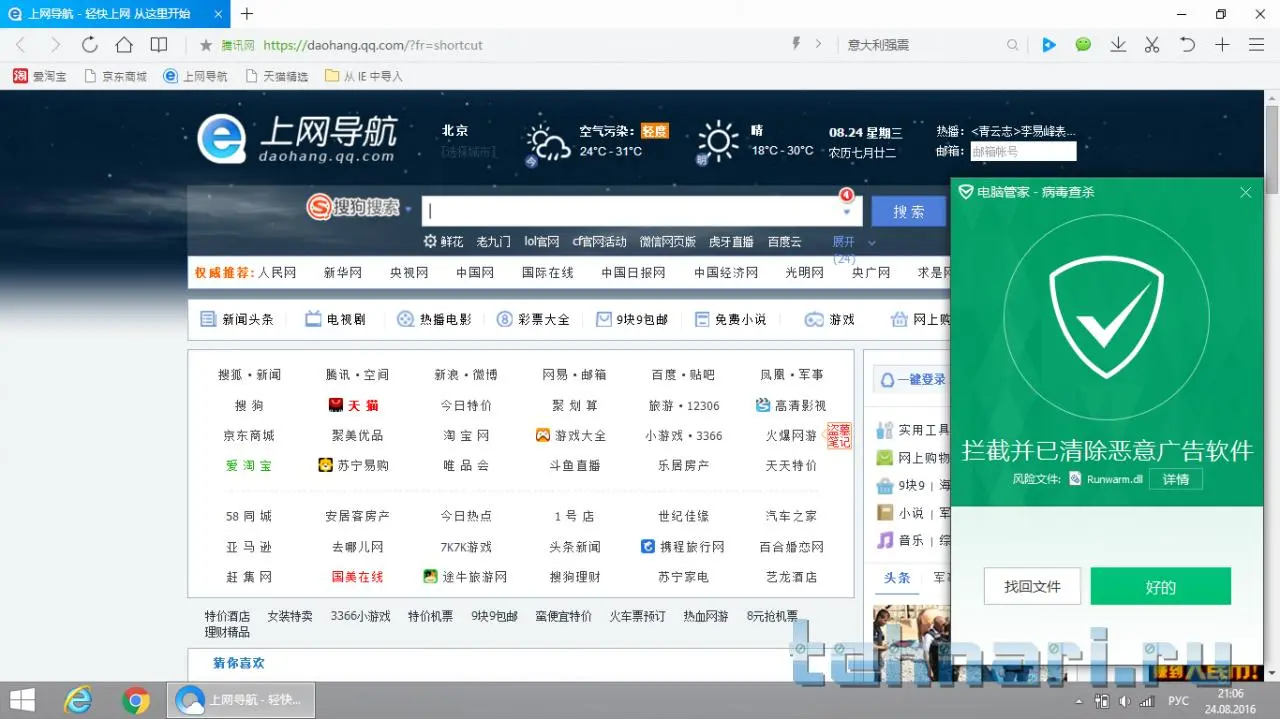Viewport: 1280px width, 719px height.
Task: Select the 免费小说 category tab
Action: pyautogui.click(x=730, y=319)
